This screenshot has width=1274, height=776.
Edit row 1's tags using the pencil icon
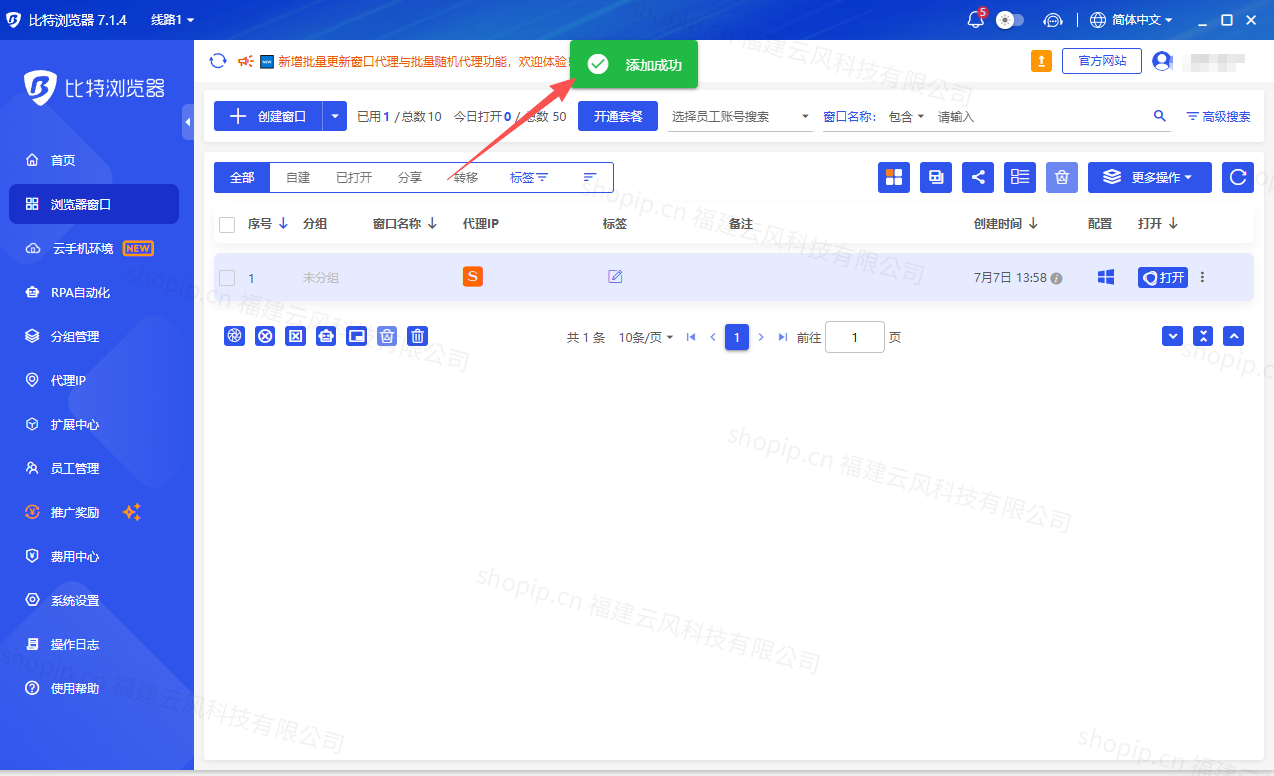615,276
